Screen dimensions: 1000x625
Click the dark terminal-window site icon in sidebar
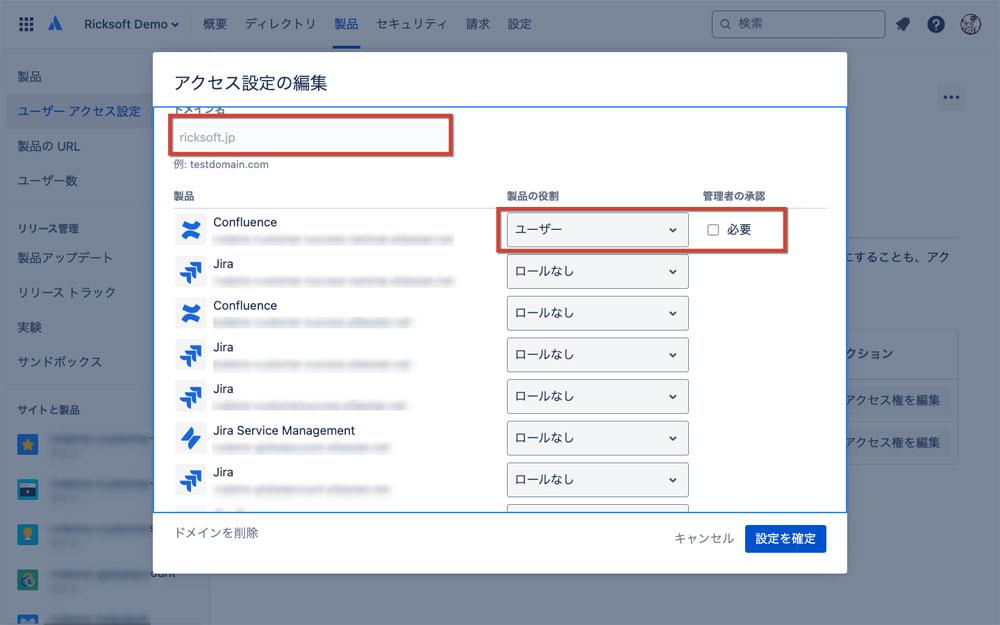point(27,489)
